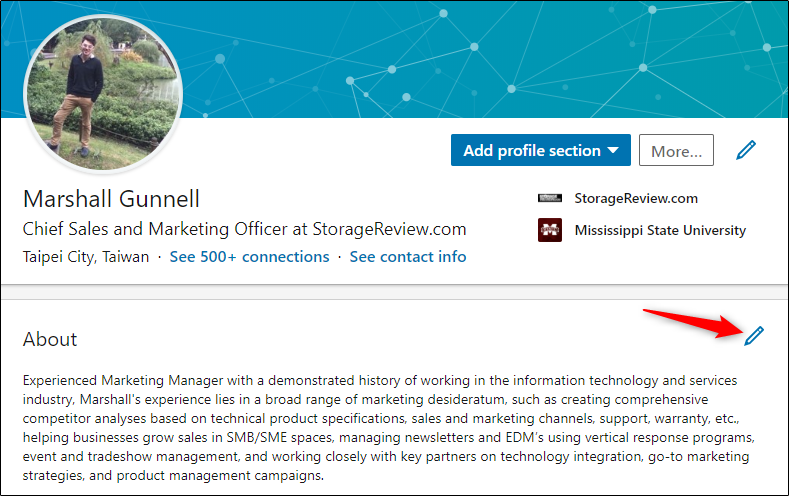Click the Mississippi State University text link
This screenshot has width=789, height=496.
tap(660, 230)
